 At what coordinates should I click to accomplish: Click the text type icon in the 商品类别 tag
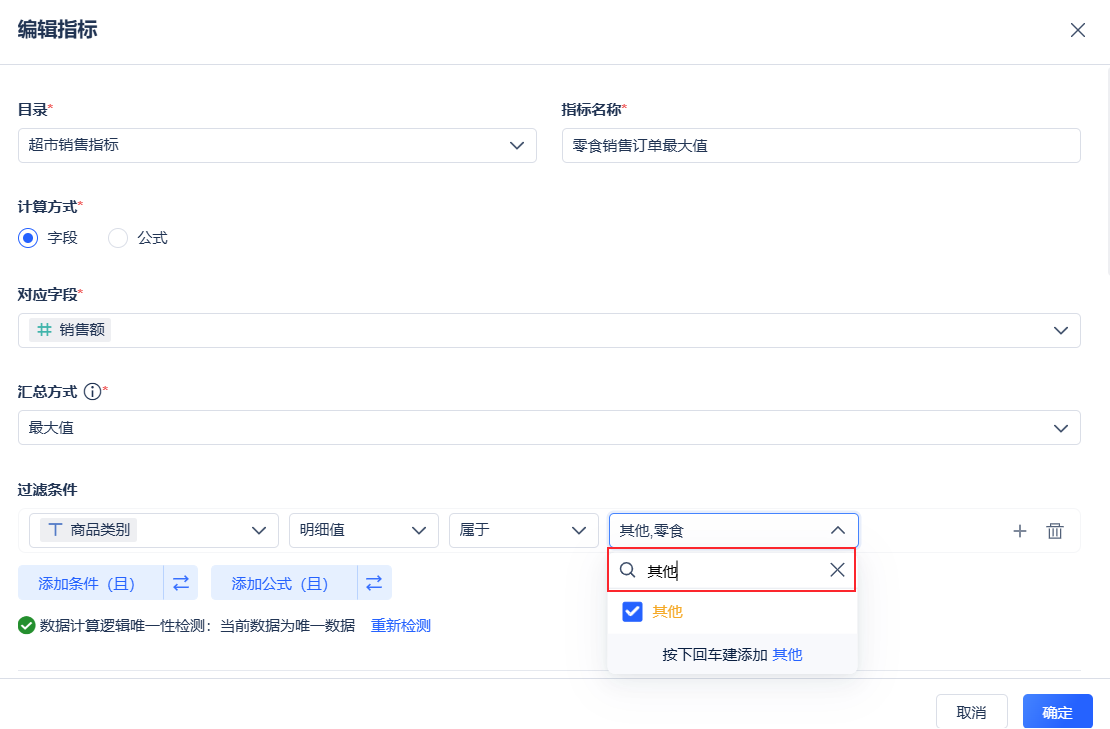click(x=55, y=529)
